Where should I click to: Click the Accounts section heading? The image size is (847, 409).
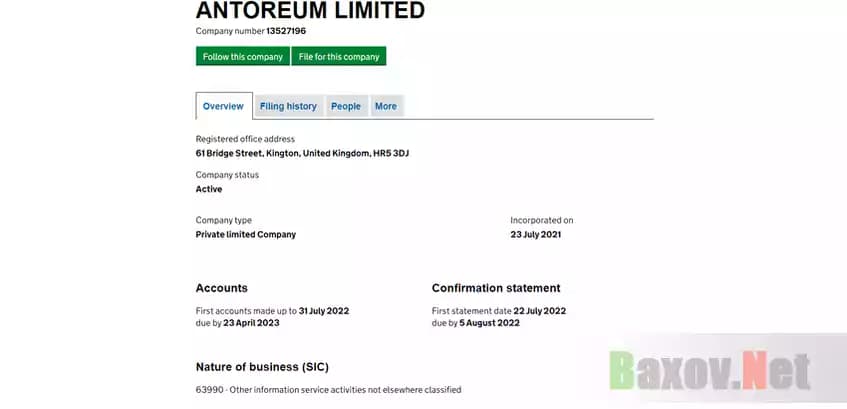point(222,288)
